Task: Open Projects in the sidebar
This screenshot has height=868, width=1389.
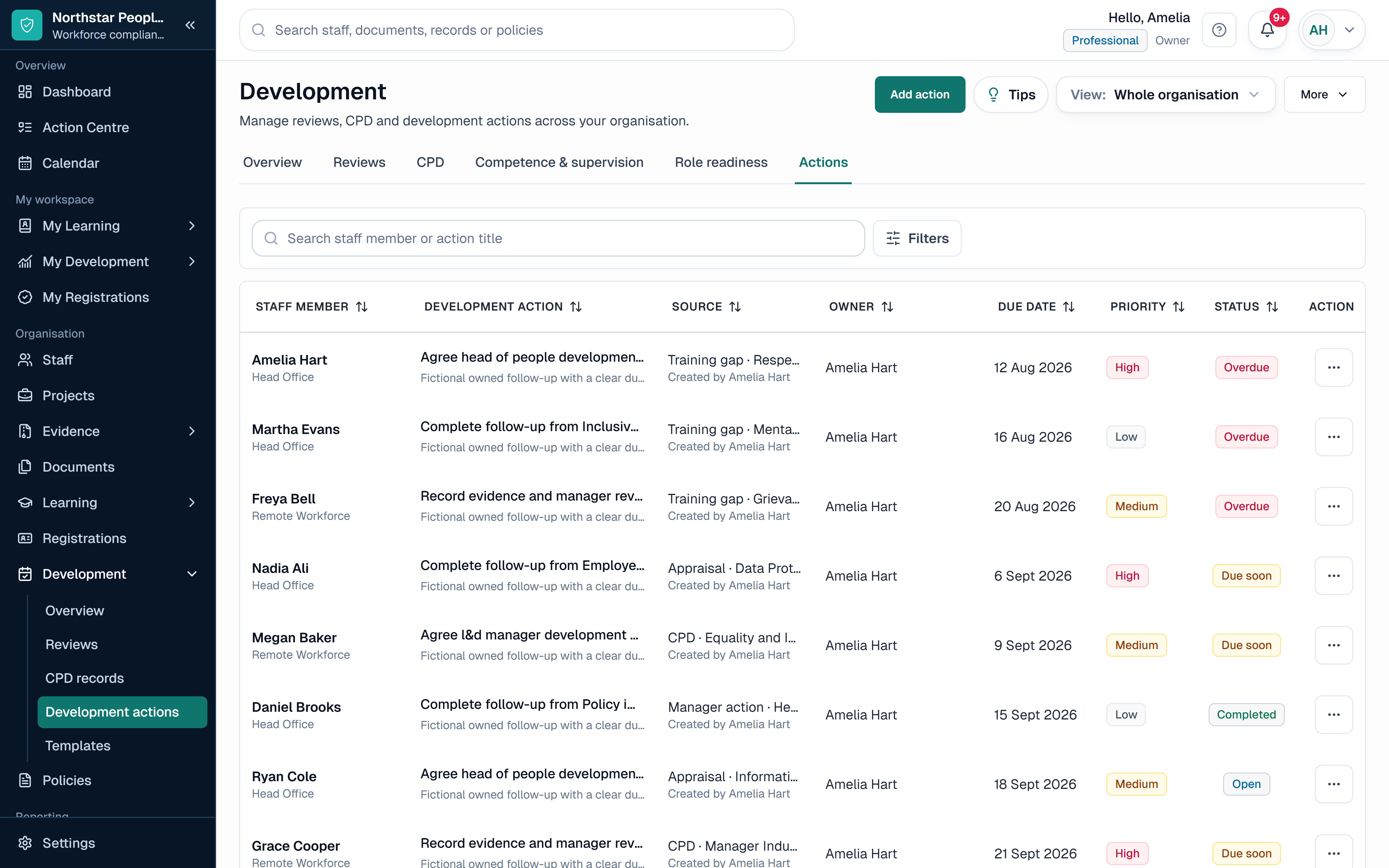Action: pos(108,395)
